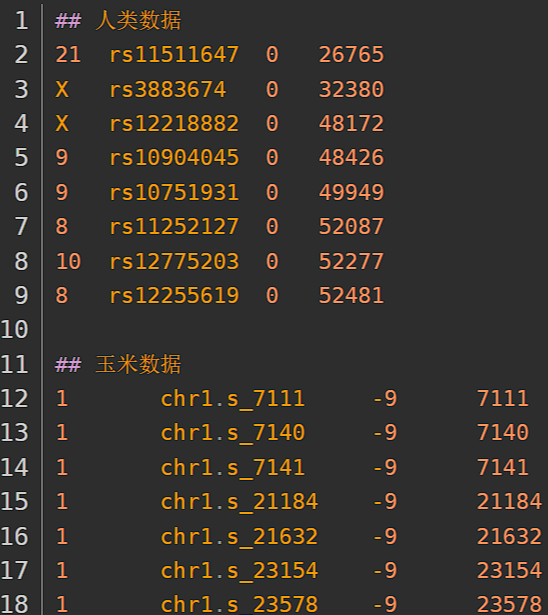The image size is (548, 615).
Task: Click the heading text 人类数据
Action: click(138, 20)
